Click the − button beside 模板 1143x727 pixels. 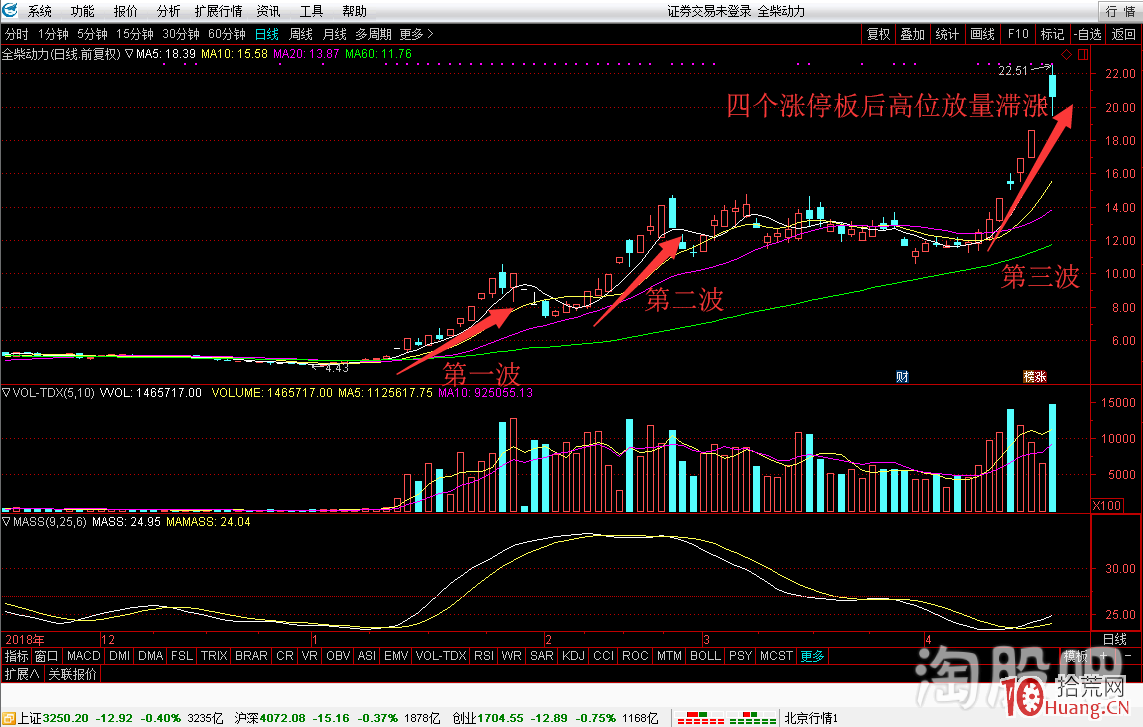1128,656
